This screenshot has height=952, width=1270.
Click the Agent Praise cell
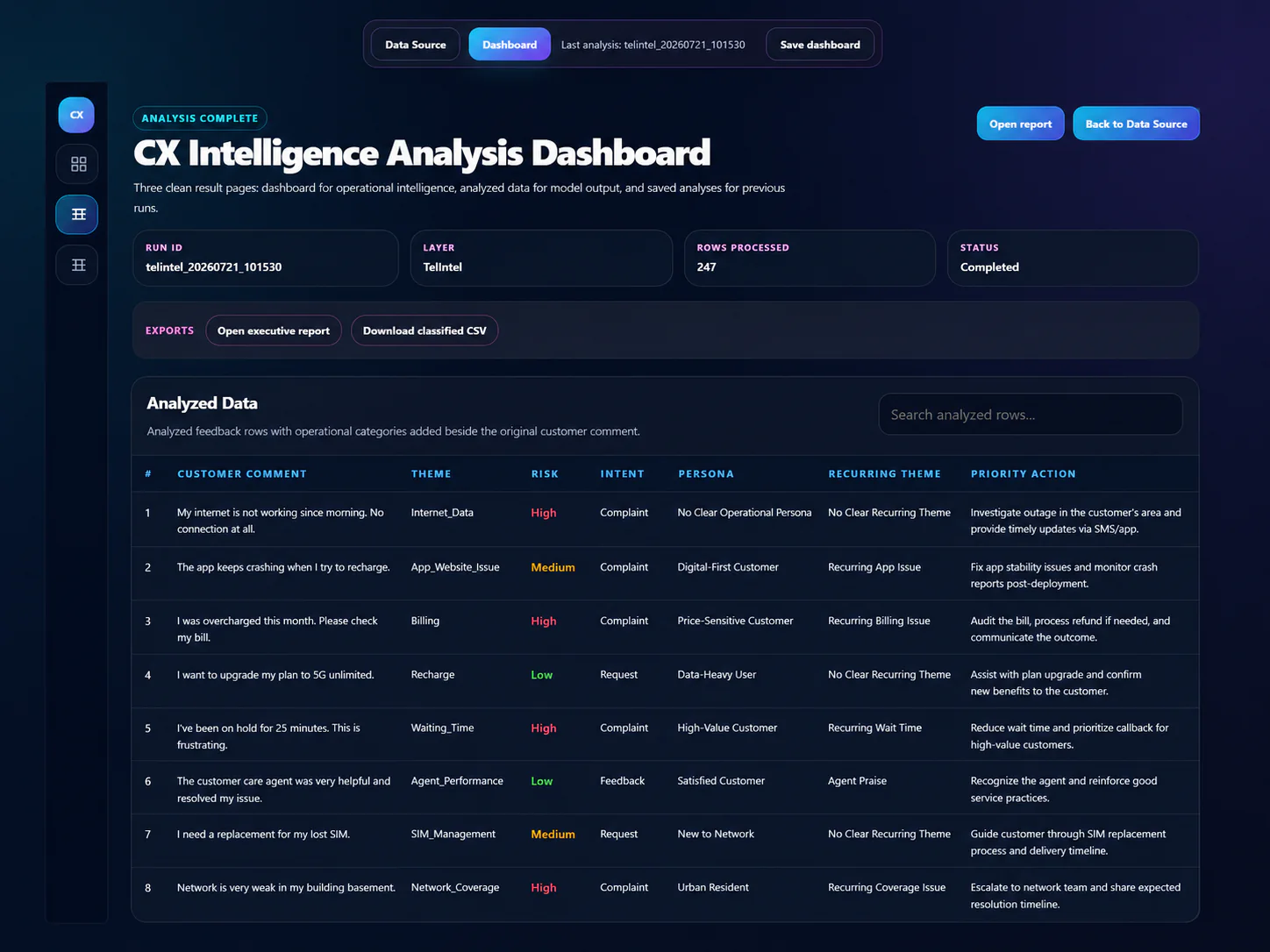click(857, 781)
